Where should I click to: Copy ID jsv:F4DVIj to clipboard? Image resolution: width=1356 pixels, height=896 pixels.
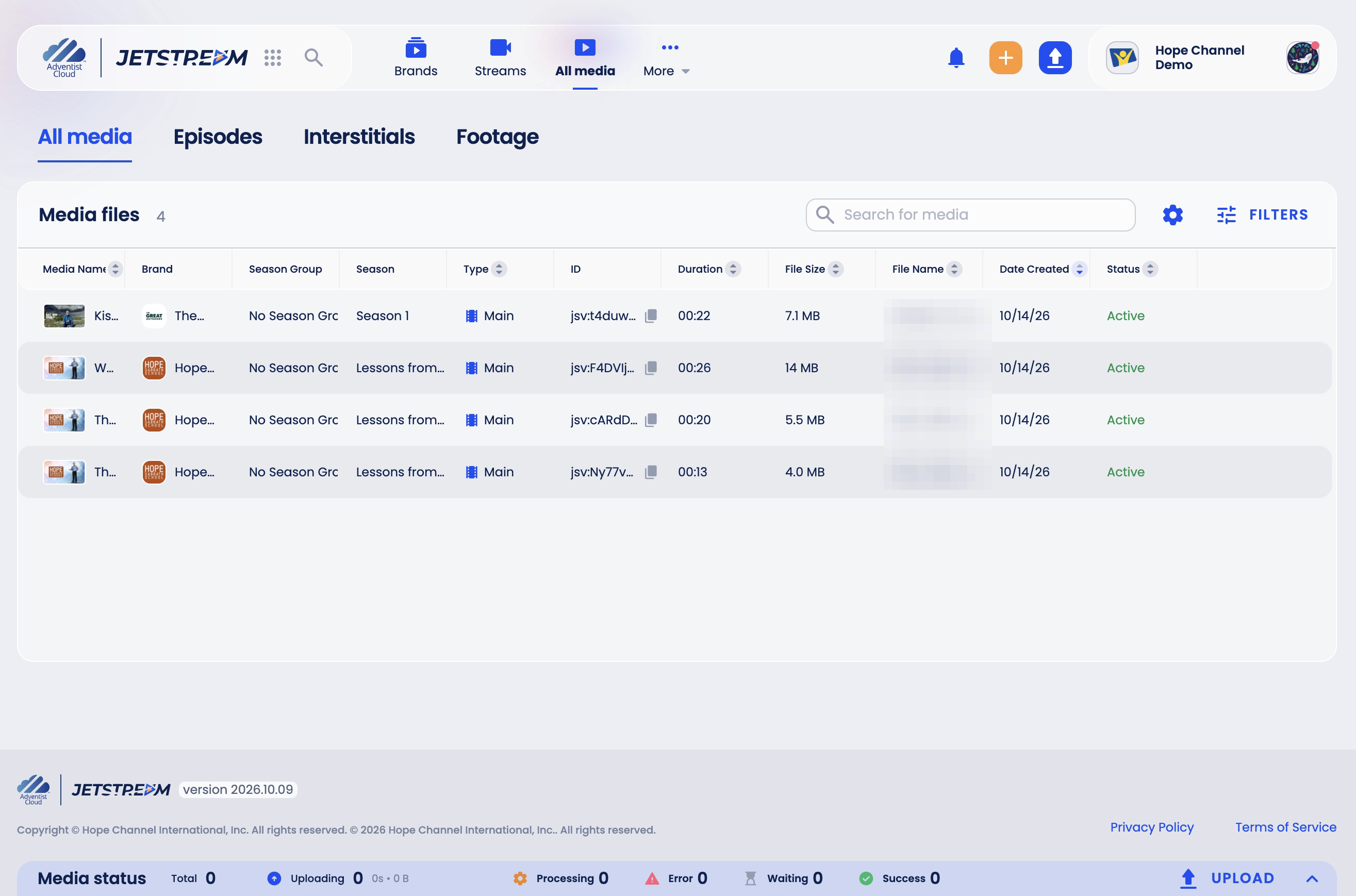tap(650, 368)
